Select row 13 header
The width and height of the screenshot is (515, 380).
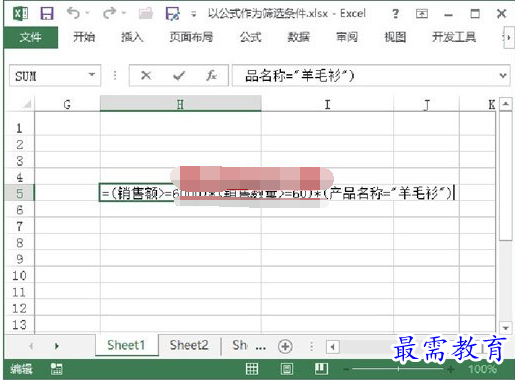(19, 324)
